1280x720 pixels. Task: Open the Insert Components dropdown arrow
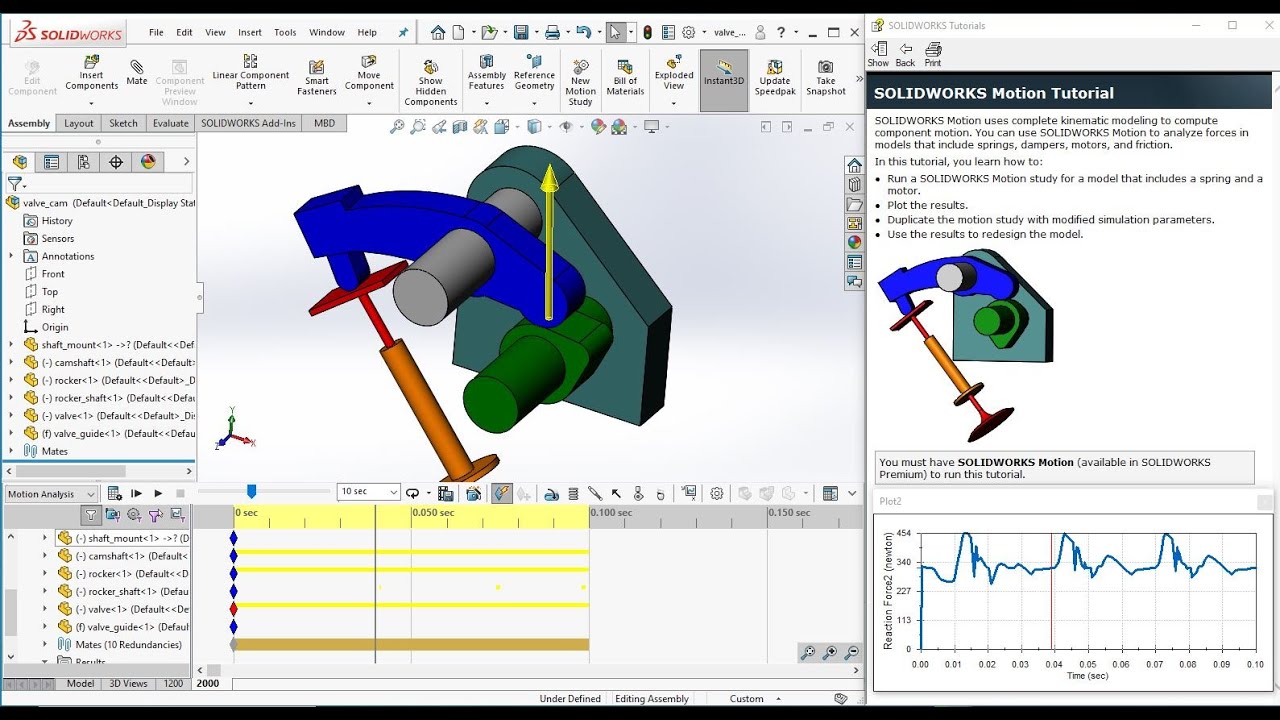91,103
